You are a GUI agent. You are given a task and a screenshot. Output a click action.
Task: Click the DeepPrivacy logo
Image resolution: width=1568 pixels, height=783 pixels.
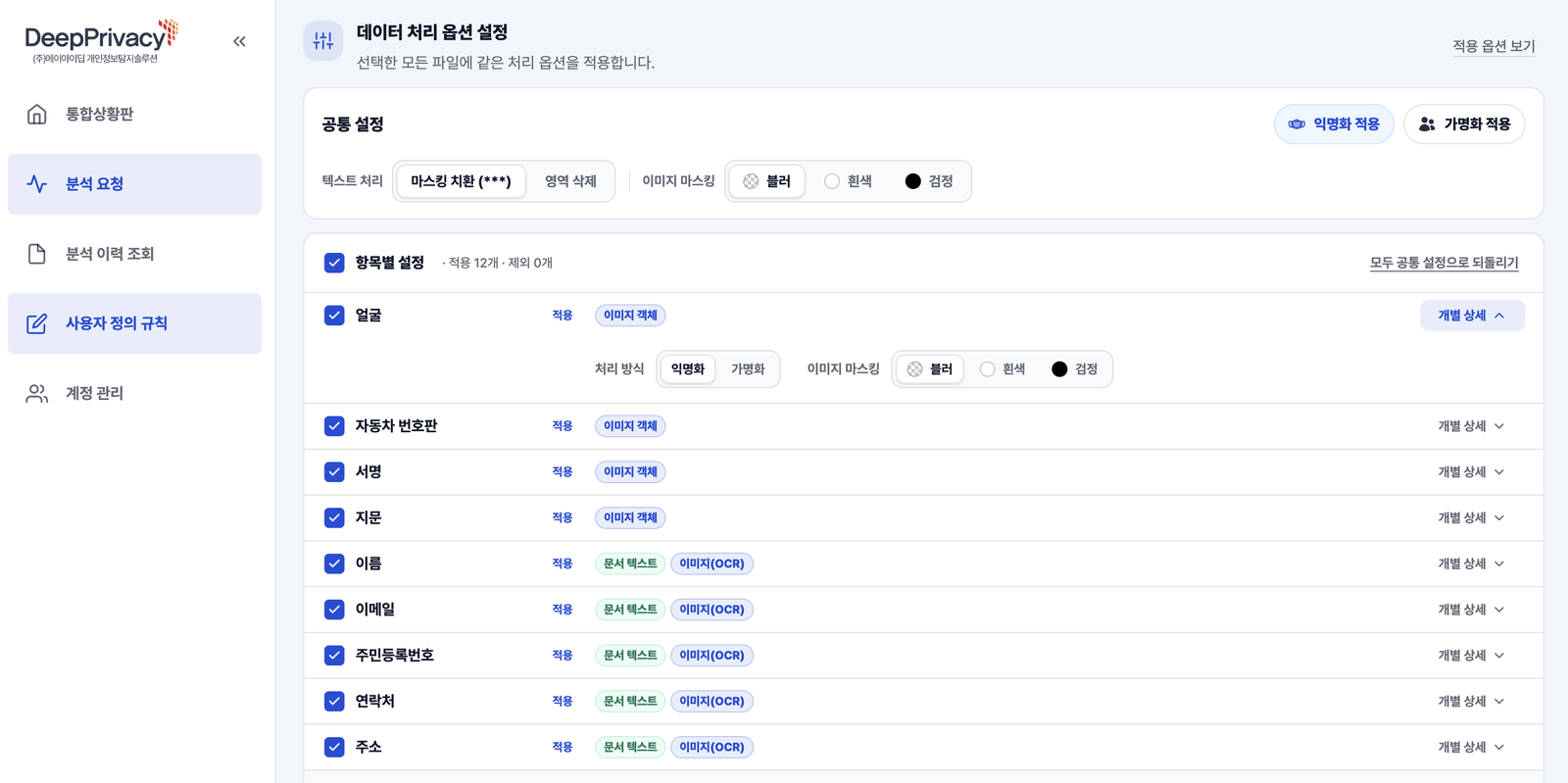tap(101, 42)
